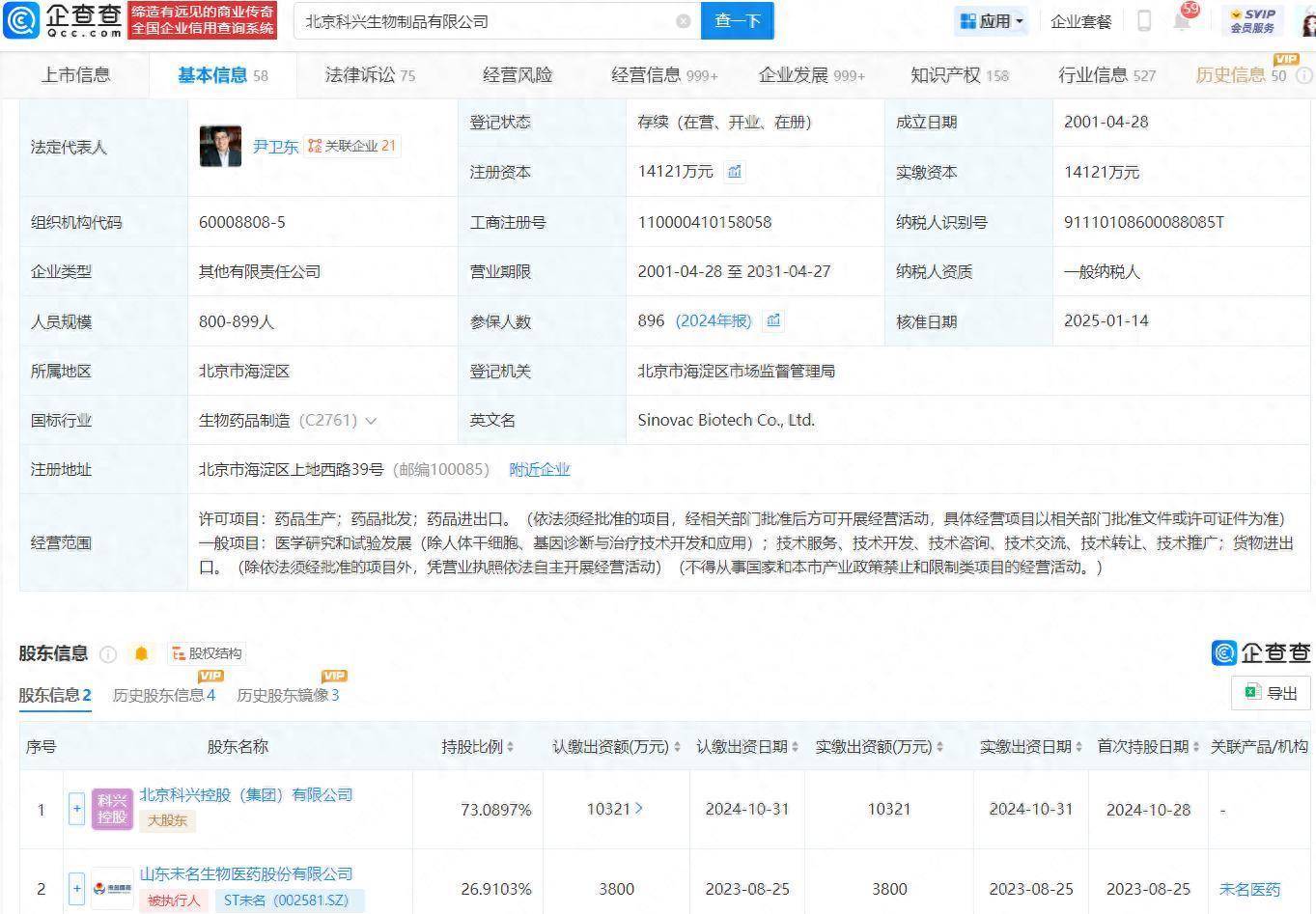
Task: Expand row 1 北京科兴控股 plus button
Action: [x=76, y=809]
